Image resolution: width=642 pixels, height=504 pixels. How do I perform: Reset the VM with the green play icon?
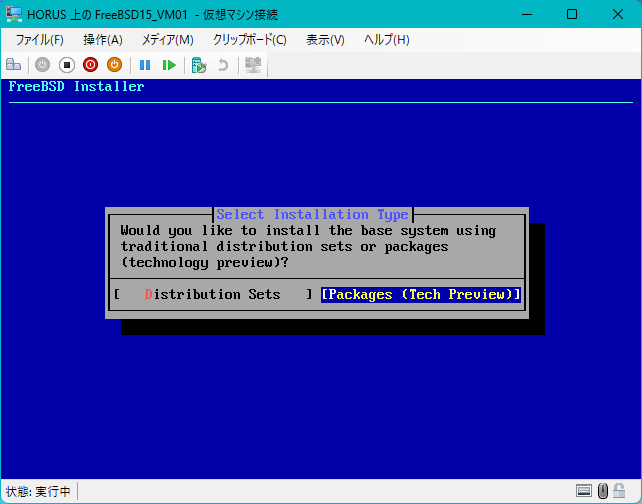click(x=169, y=65)
